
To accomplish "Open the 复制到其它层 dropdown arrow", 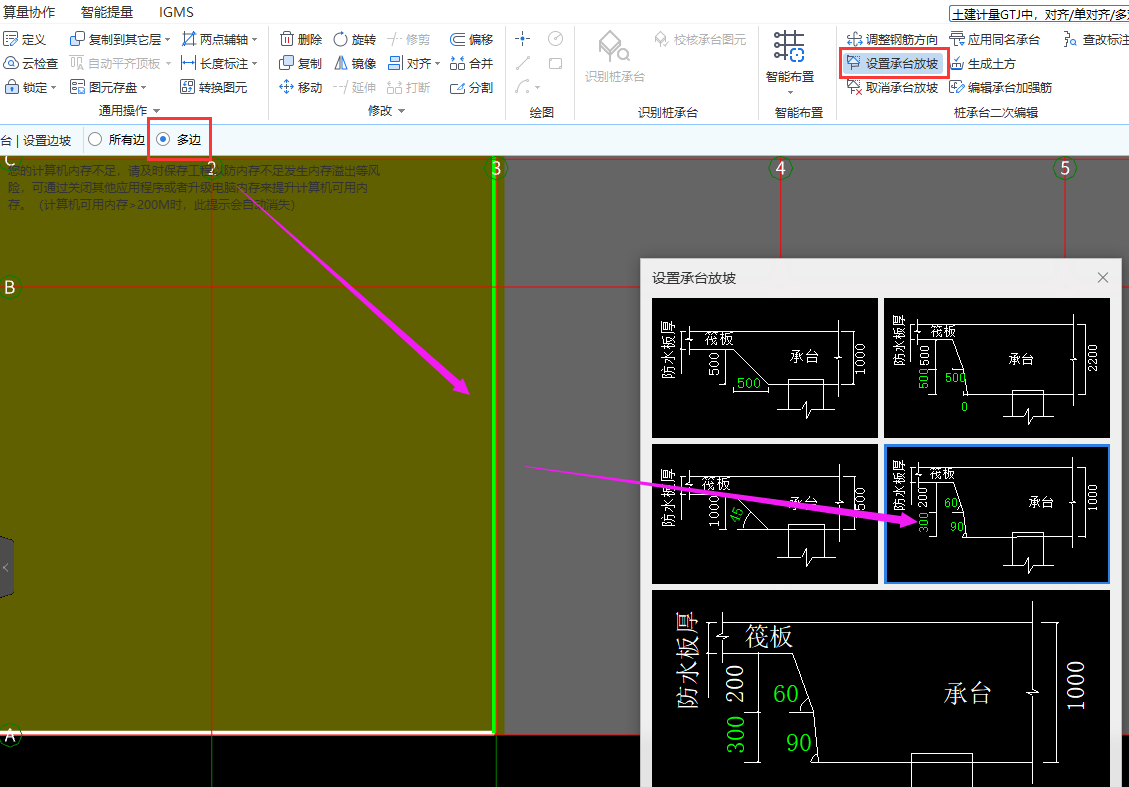I will point(167,40).
